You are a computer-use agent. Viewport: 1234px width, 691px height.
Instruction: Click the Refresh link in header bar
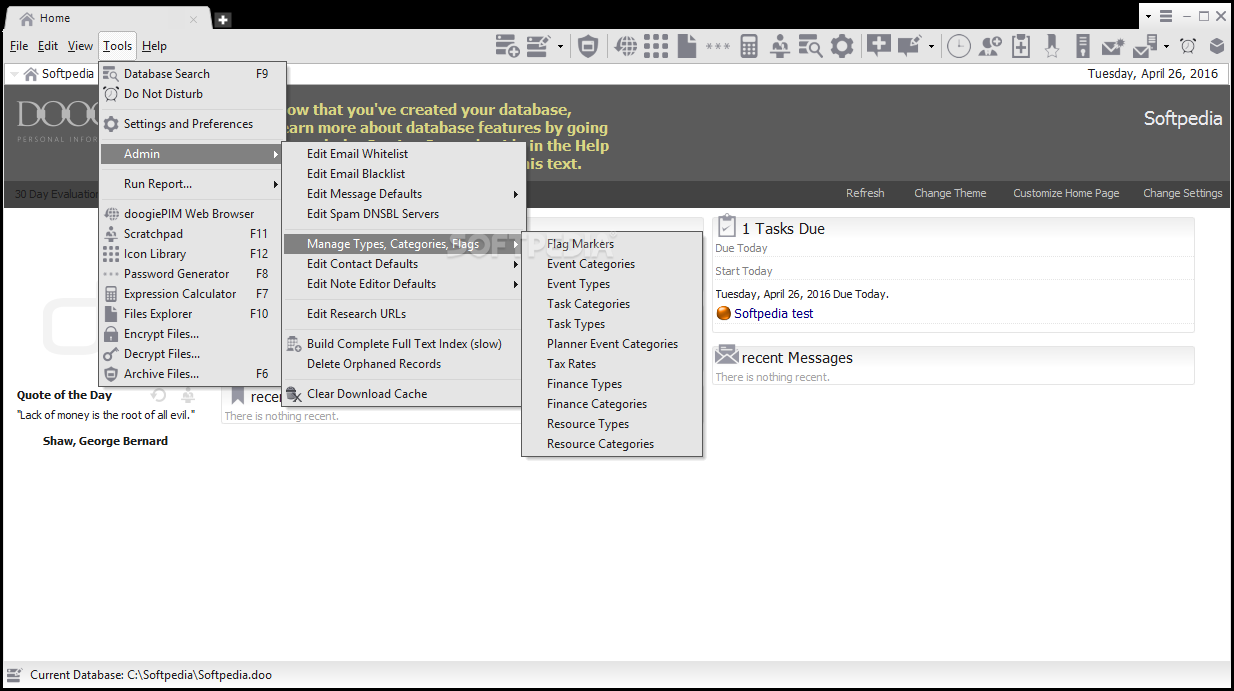[865, 193]
